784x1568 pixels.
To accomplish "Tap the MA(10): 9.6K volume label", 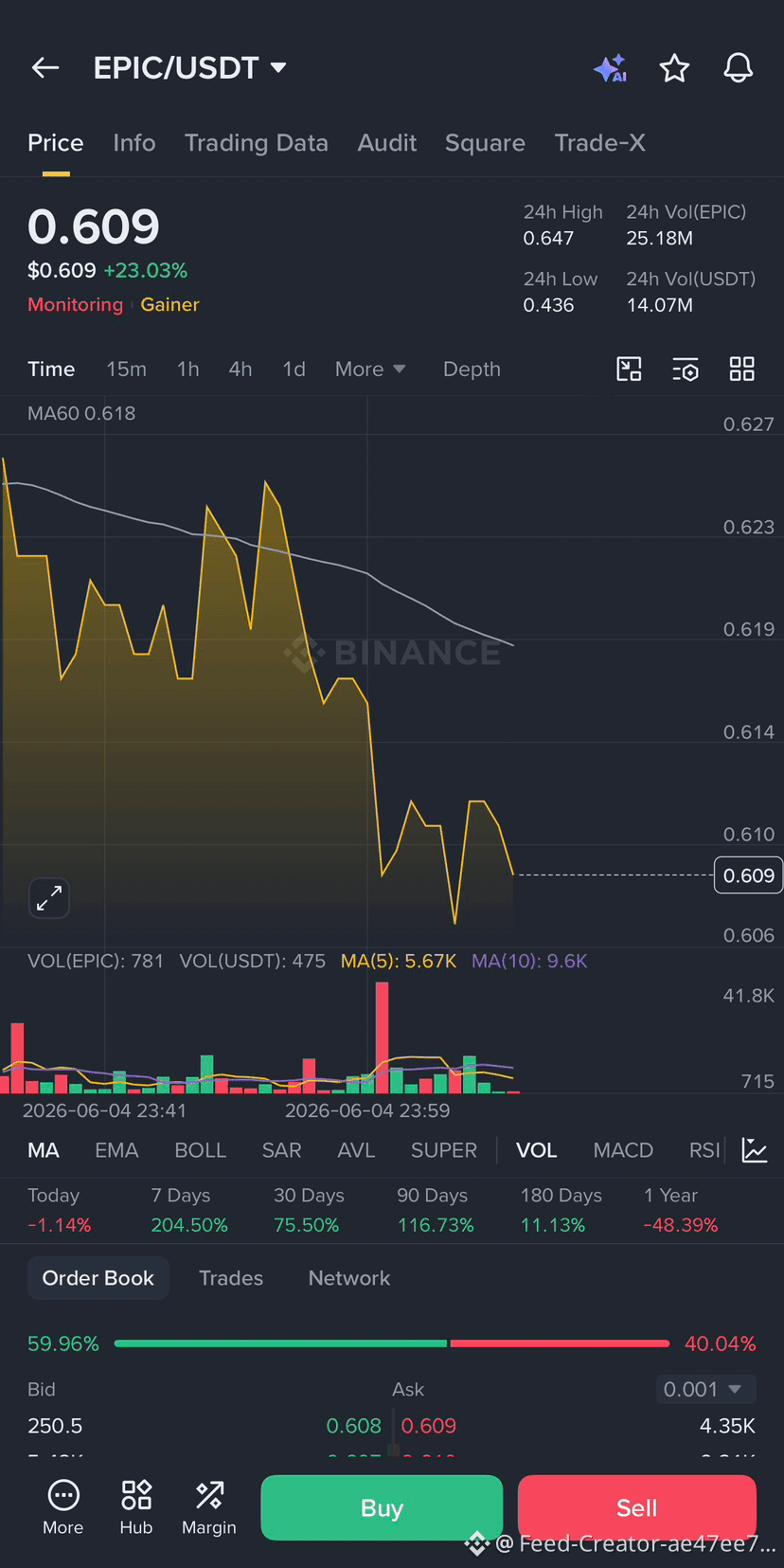I will pyautogui.click(x=530, y=961).
